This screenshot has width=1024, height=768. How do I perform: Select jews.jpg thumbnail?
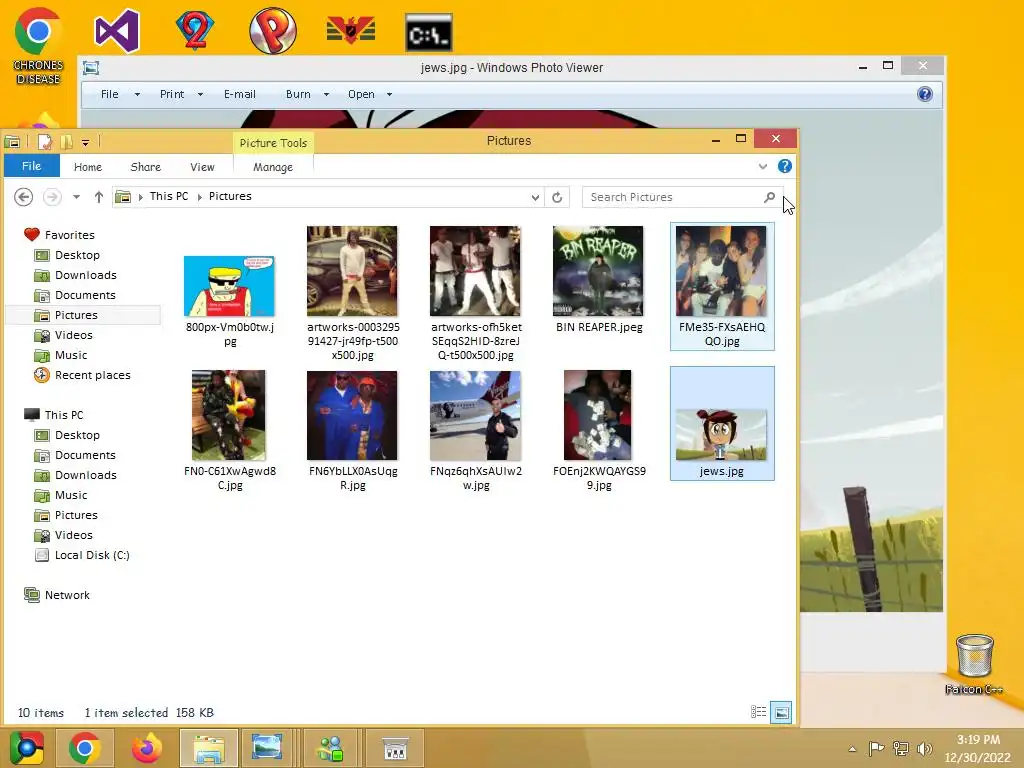[722, 424]
